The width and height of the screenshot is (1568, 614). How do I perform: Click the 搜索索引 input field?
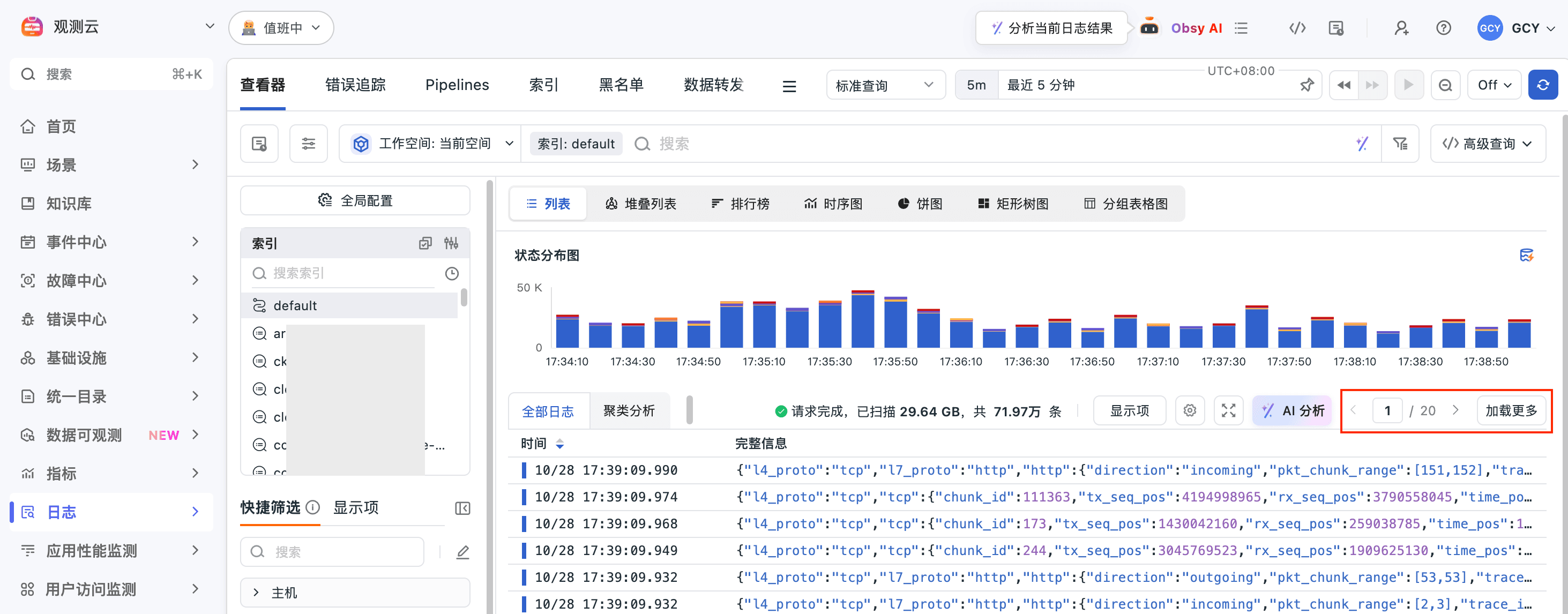(x=345, y=273)
